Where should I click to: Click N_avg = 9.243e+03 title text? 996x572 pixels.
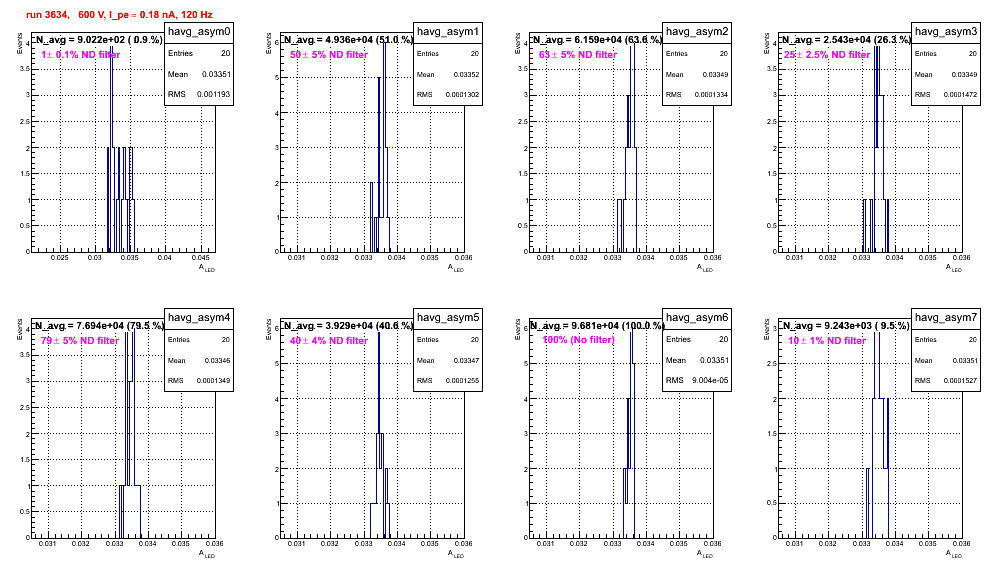[846, 325]
